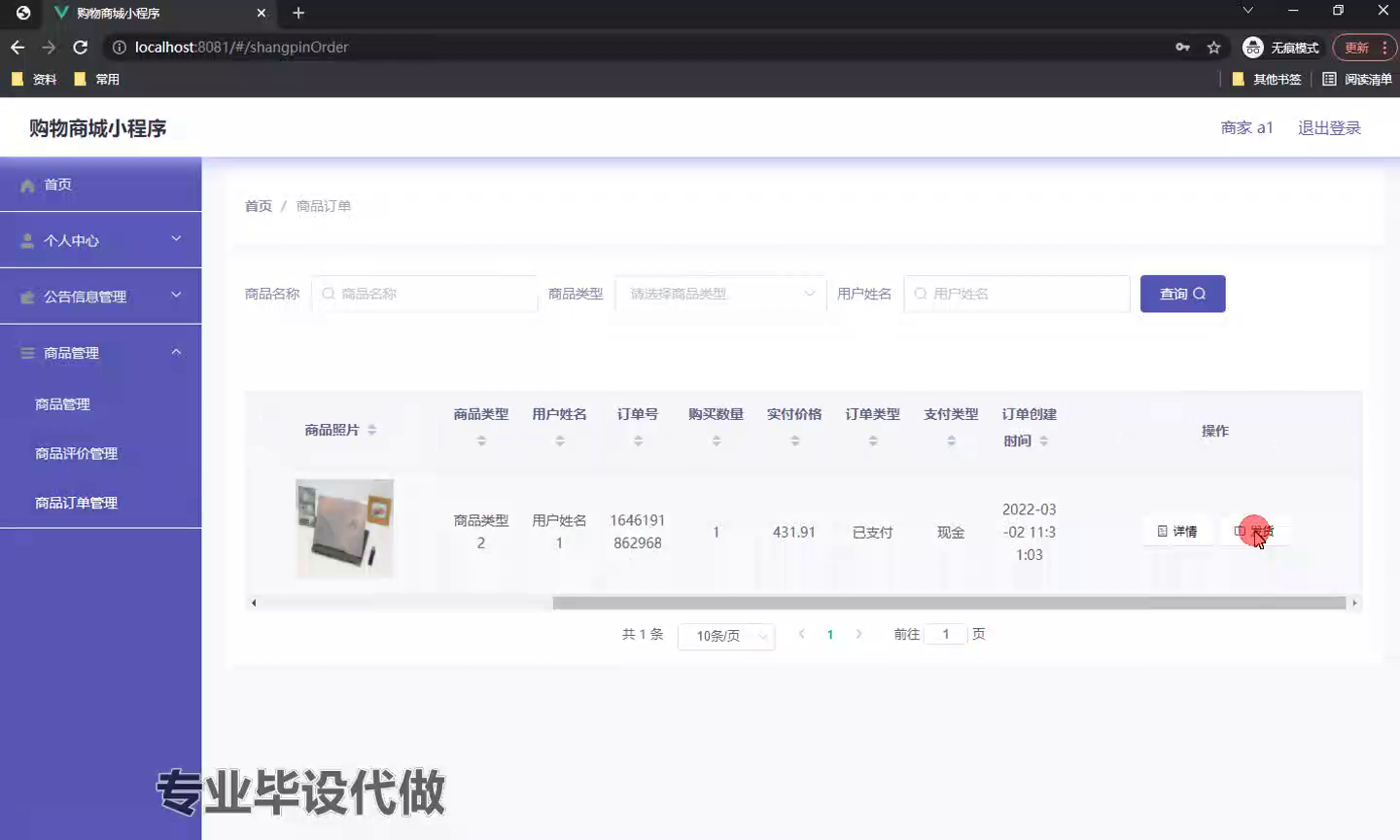Click the 现金 payment type cell
This screenshot has height=840, width=1400.
click(951, 533)
